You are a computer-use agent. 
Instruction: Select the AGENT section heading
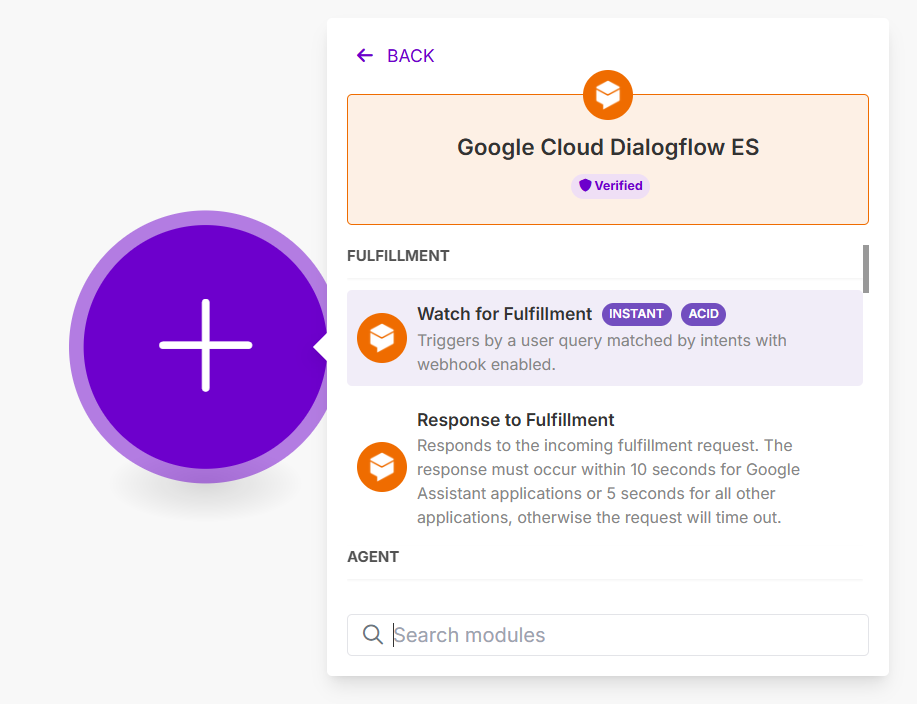coord(373,557)
